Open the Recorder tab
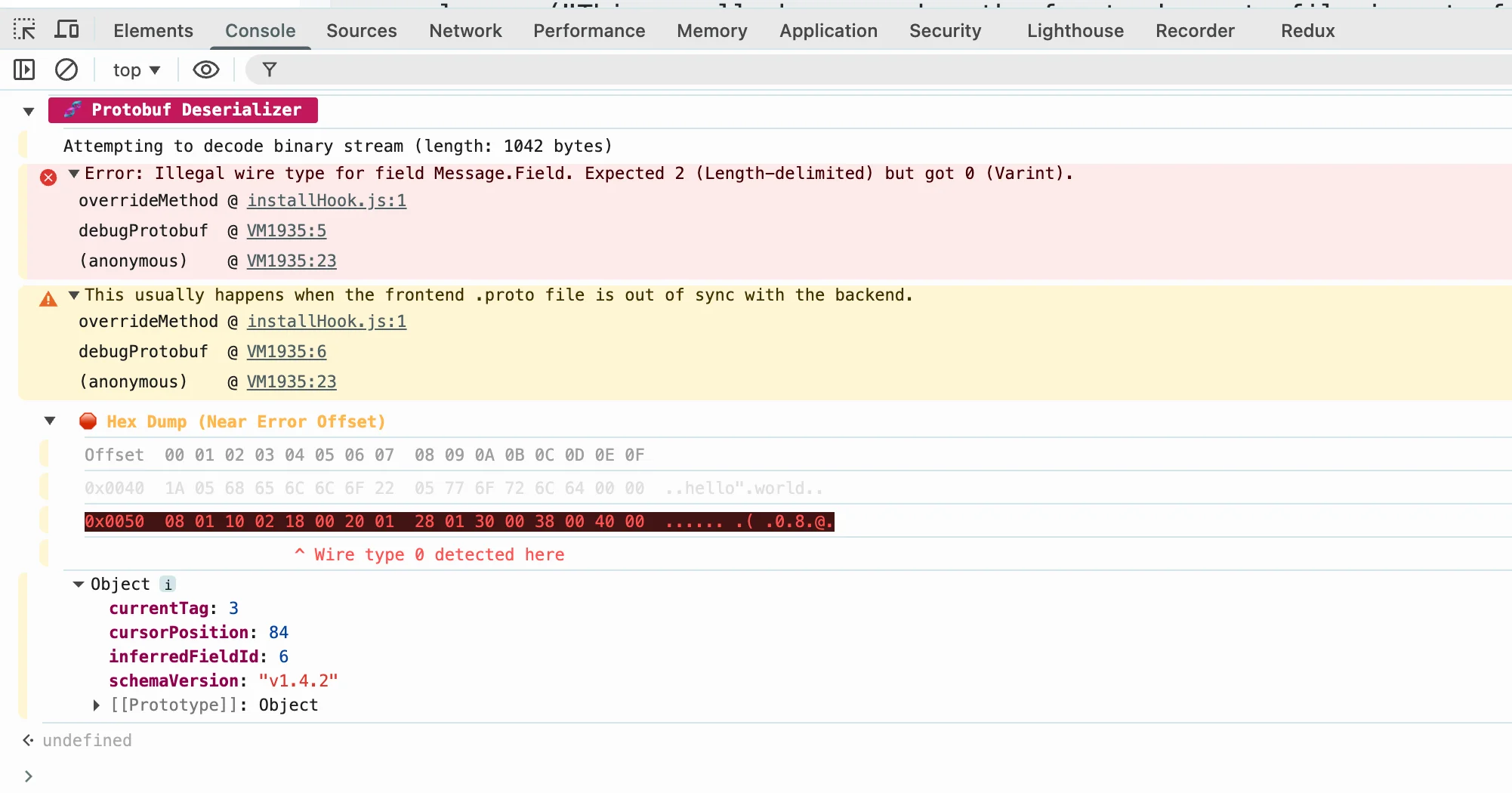 tap(1195, 31)
